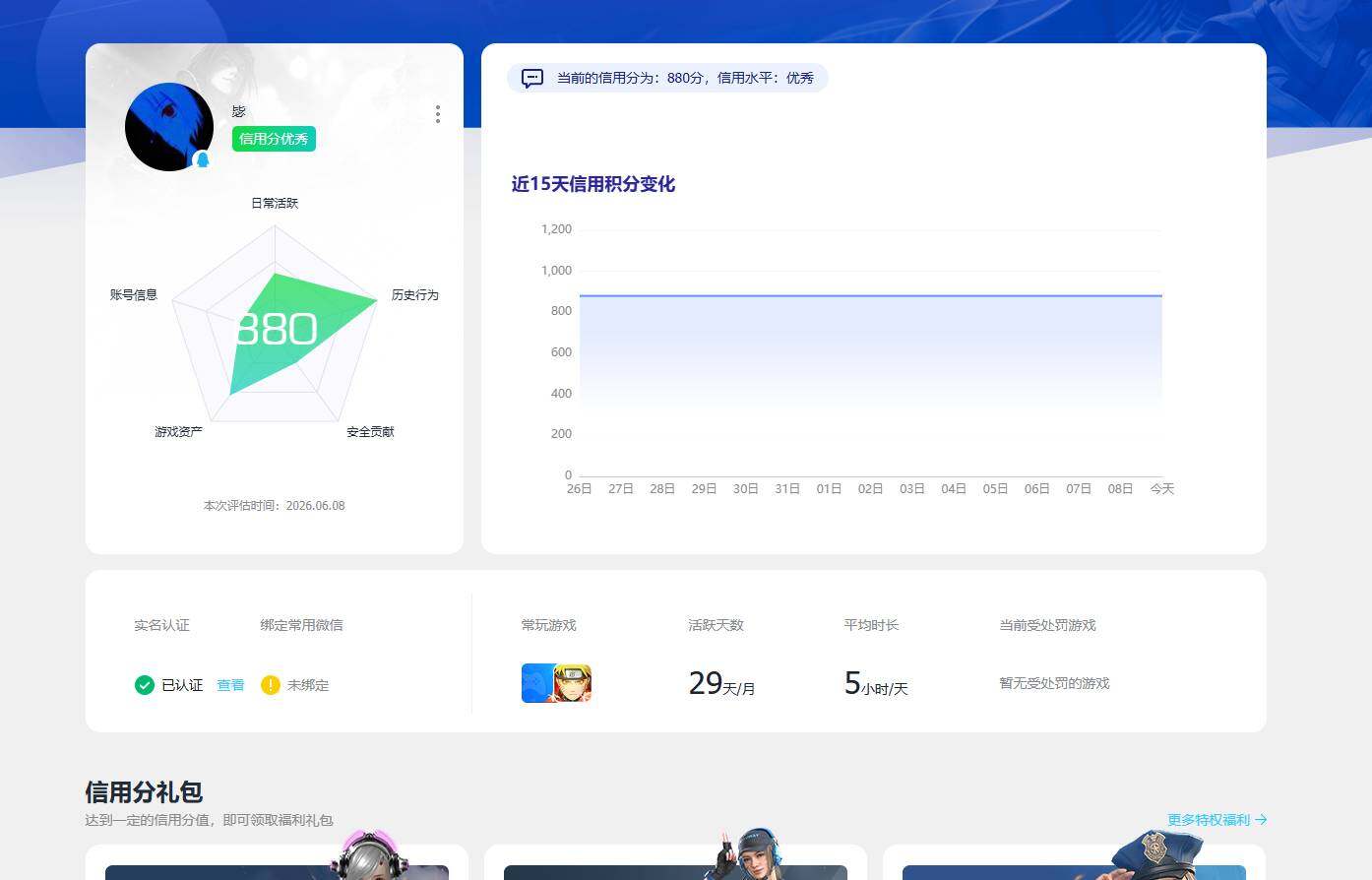Click the arrow next to 更多特权福利

pos(1261,820)
